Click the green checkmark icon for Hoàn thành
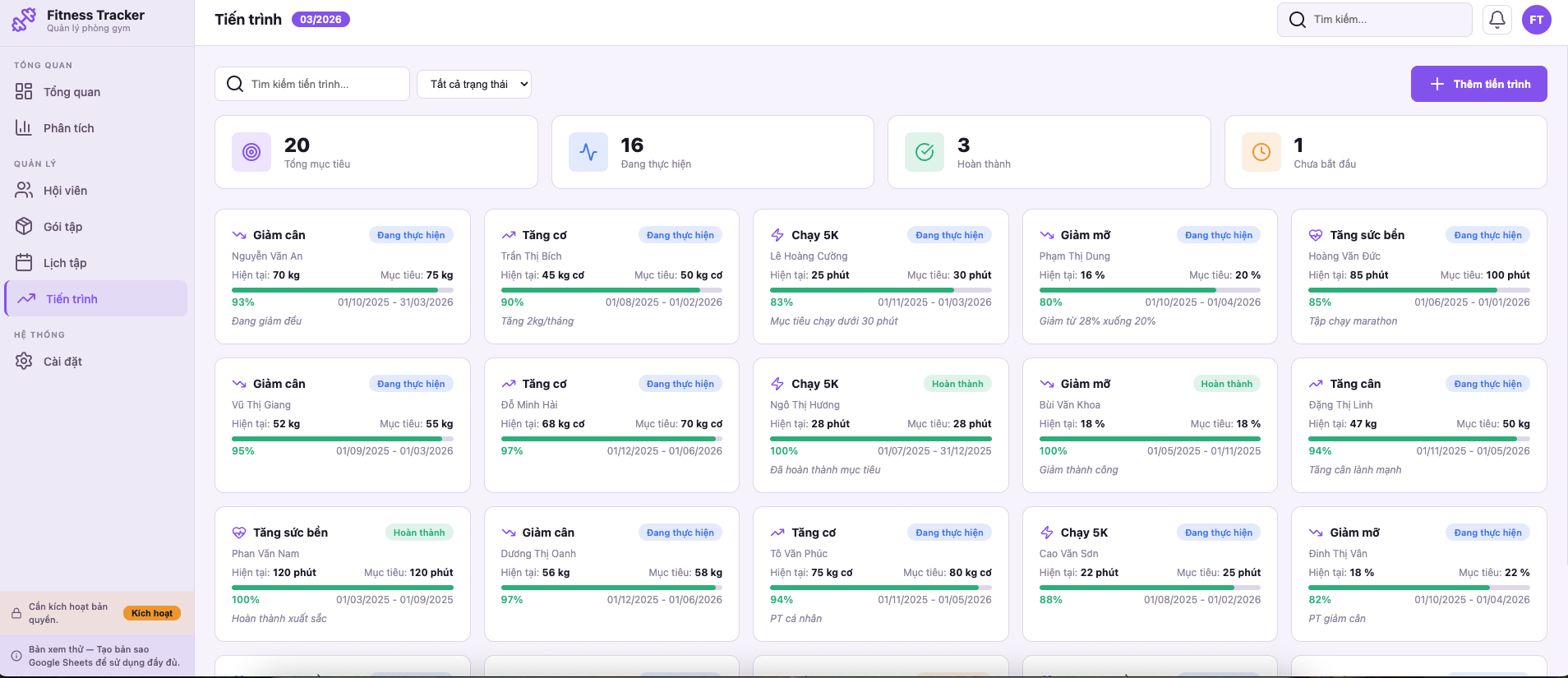 click(925, 152)
